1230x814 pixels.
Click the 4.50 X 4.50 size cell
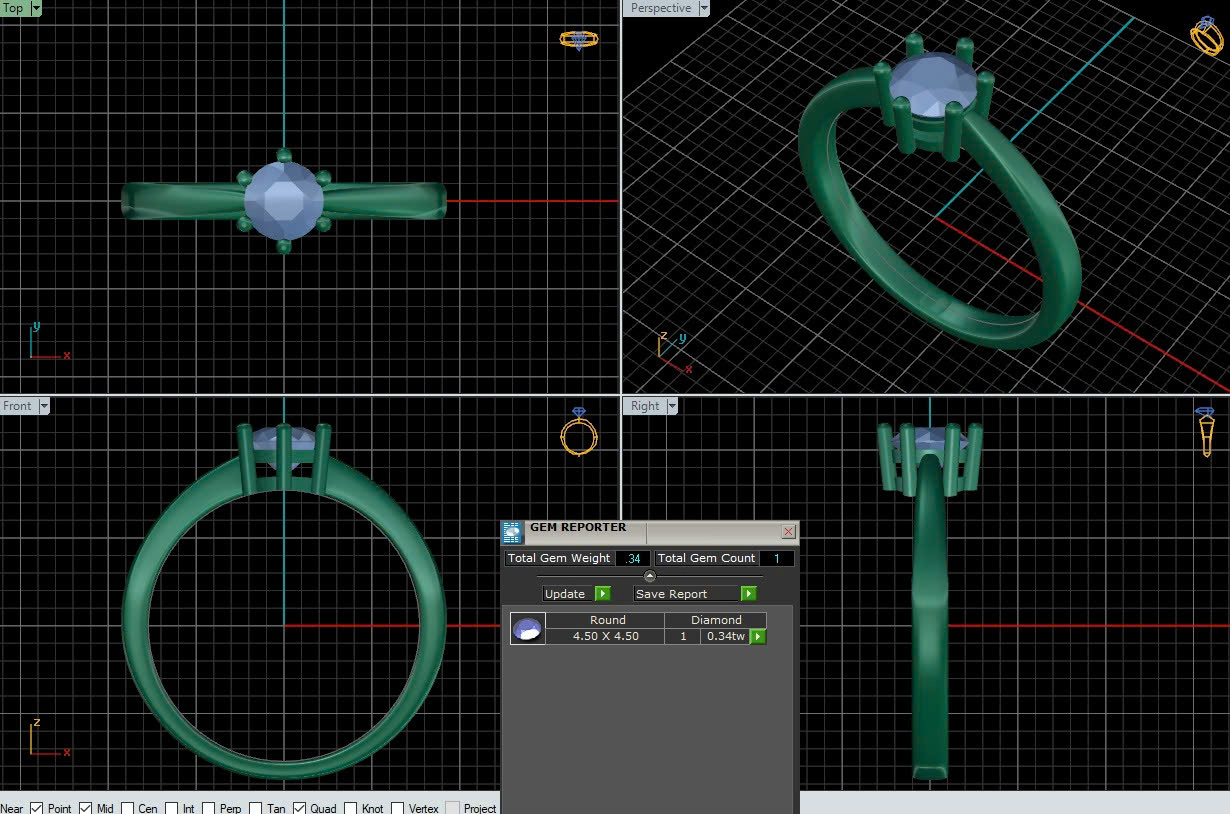tap(606, 636)
